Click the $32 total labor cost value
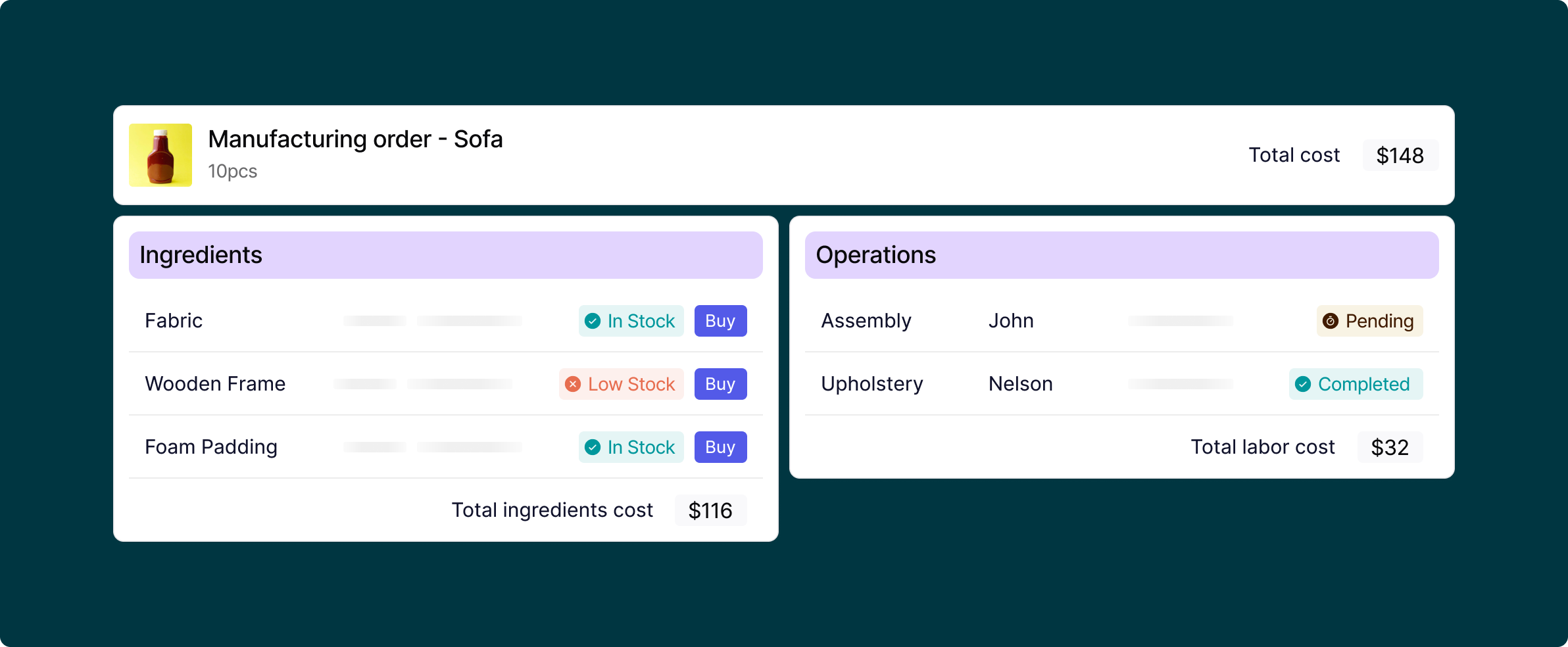 (1390, 447)
